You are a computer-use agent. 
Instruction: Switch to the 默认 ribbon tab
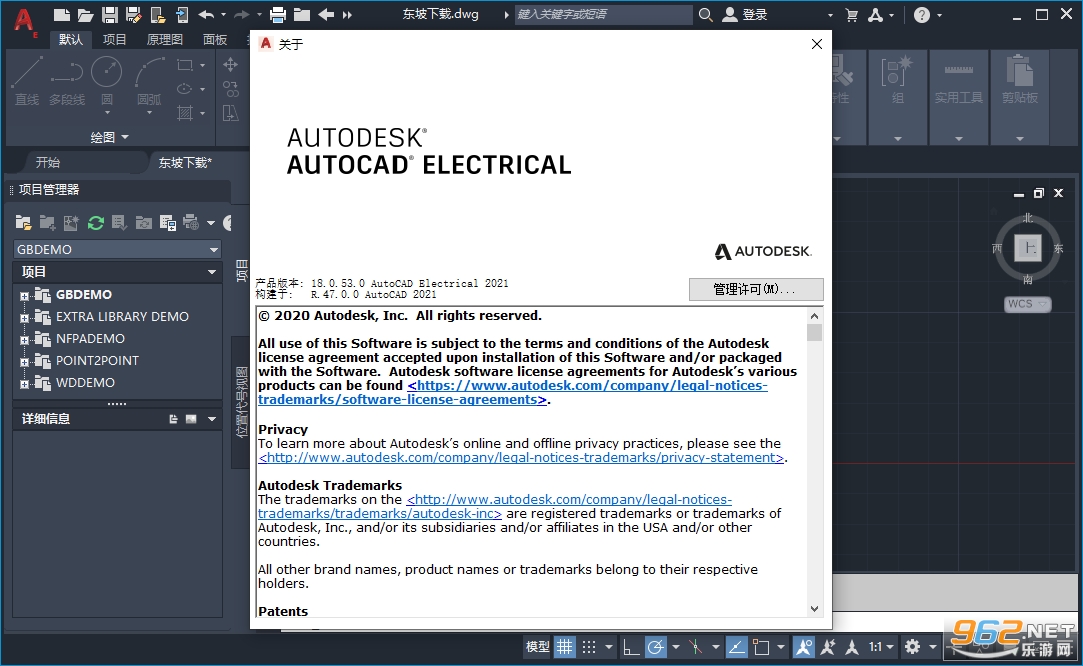coord(70,39)
